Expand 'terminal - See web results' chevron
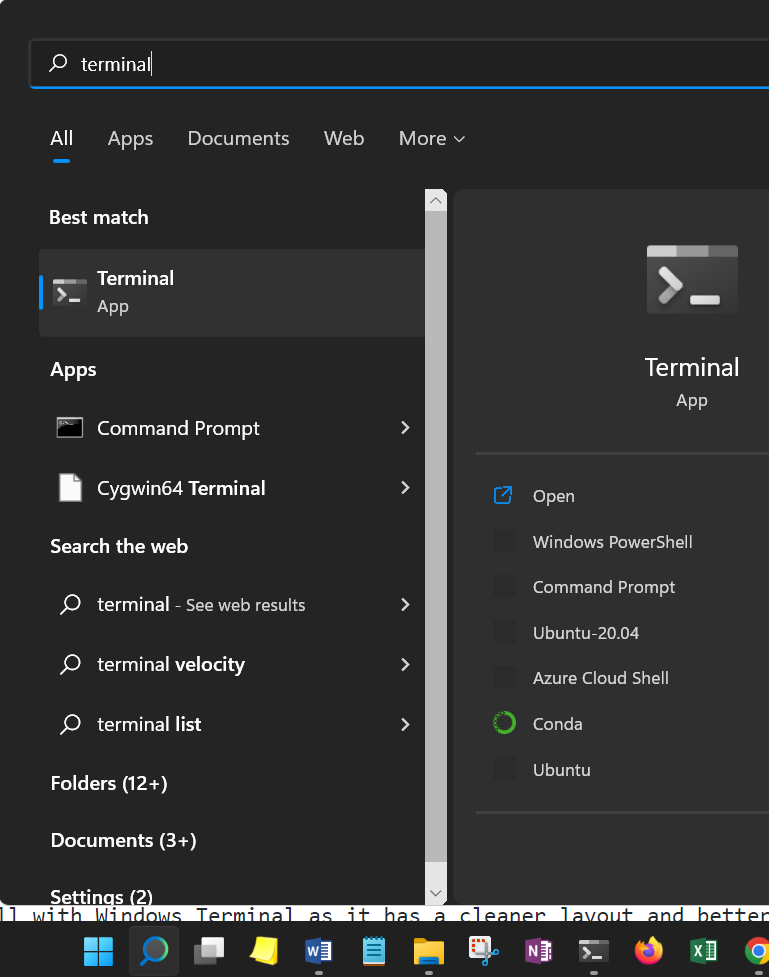Viewport: 769px width, 977px height. click(405, 604)
